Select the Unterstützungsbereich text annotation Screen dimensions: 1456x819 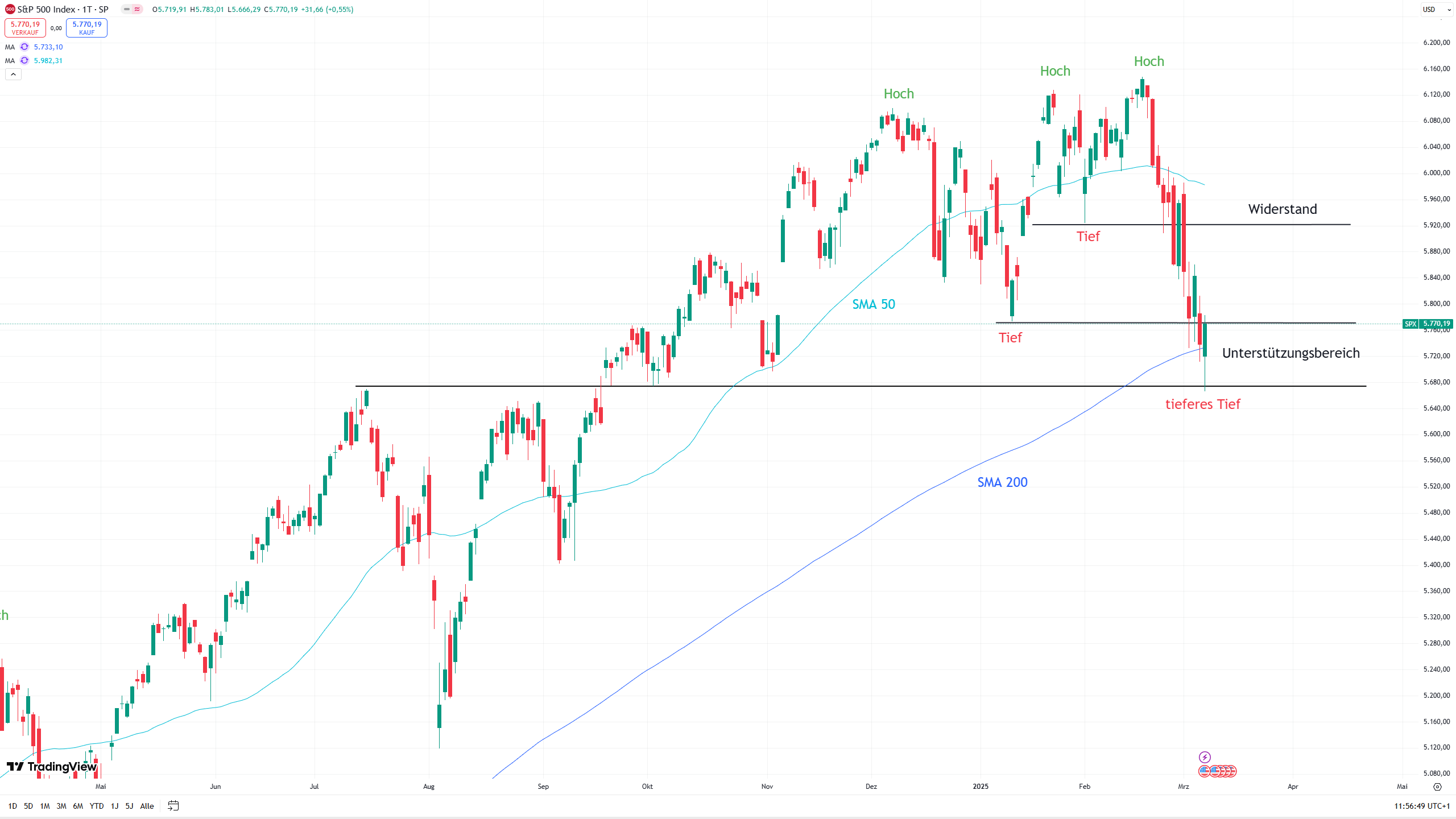tap(1291, 353)
